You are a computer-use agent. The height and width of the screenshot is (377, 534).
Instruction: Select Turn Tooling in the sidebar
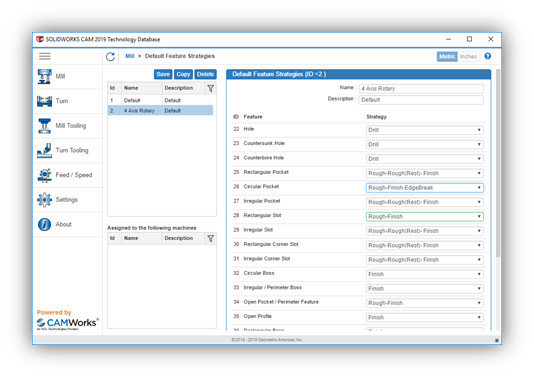click(72, 150)
